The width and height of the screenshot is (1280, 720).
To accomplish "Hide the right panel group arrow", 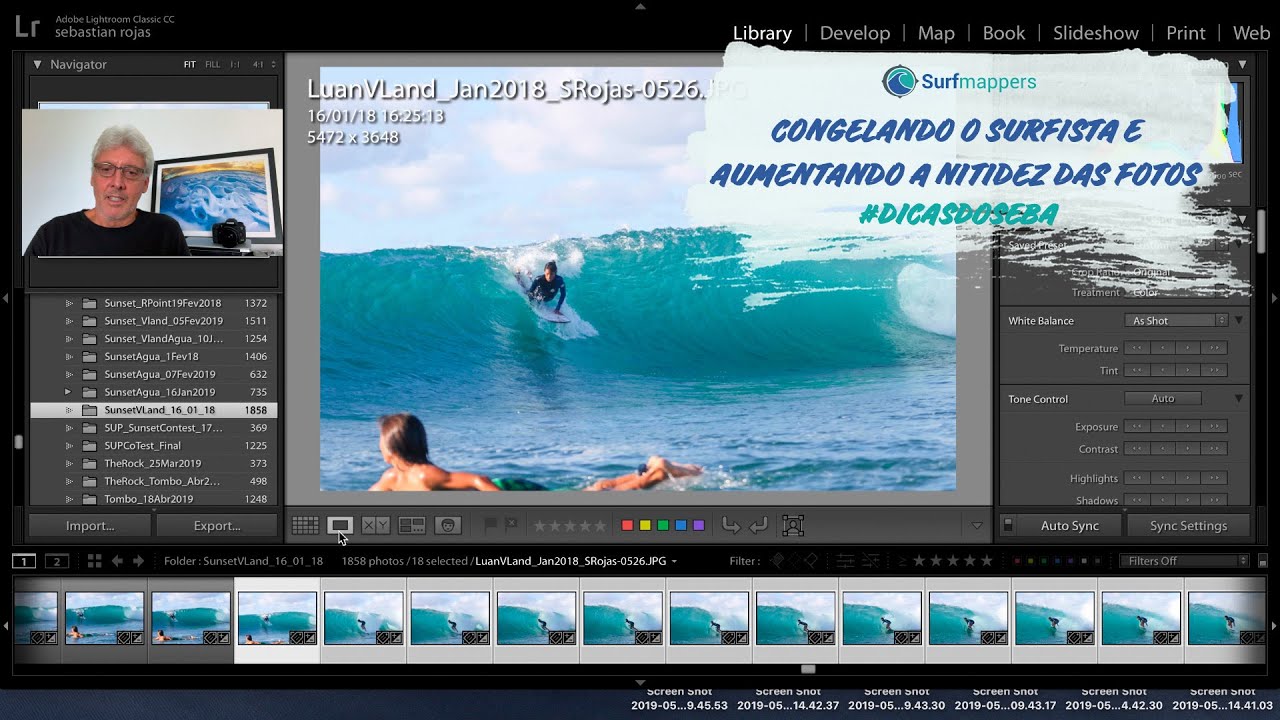I will coord(1274,298).
